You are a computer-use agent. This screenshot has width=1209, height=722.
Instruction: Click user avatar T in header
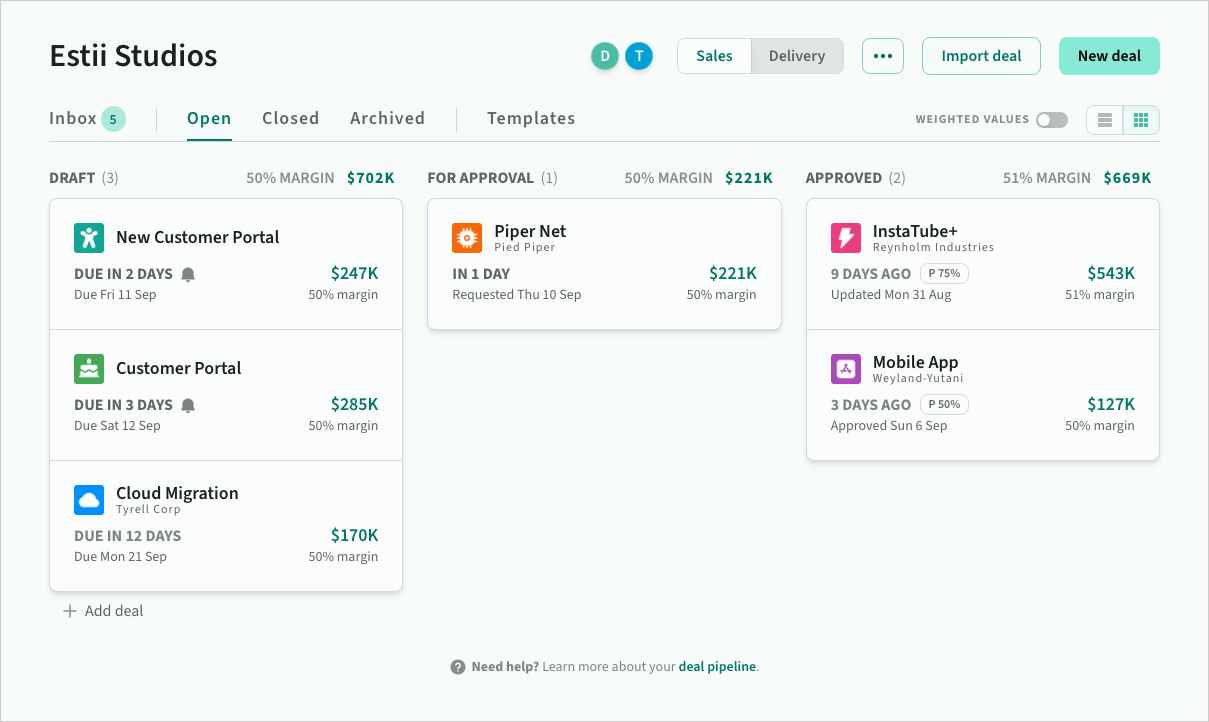(639, 56)
